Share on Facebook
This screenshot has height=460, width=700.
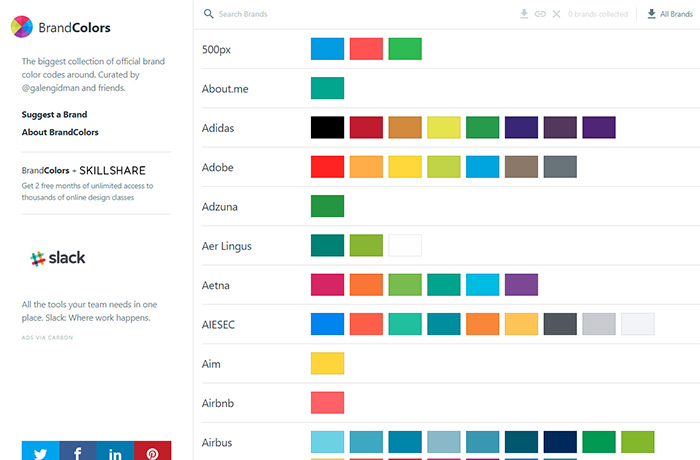78,451
